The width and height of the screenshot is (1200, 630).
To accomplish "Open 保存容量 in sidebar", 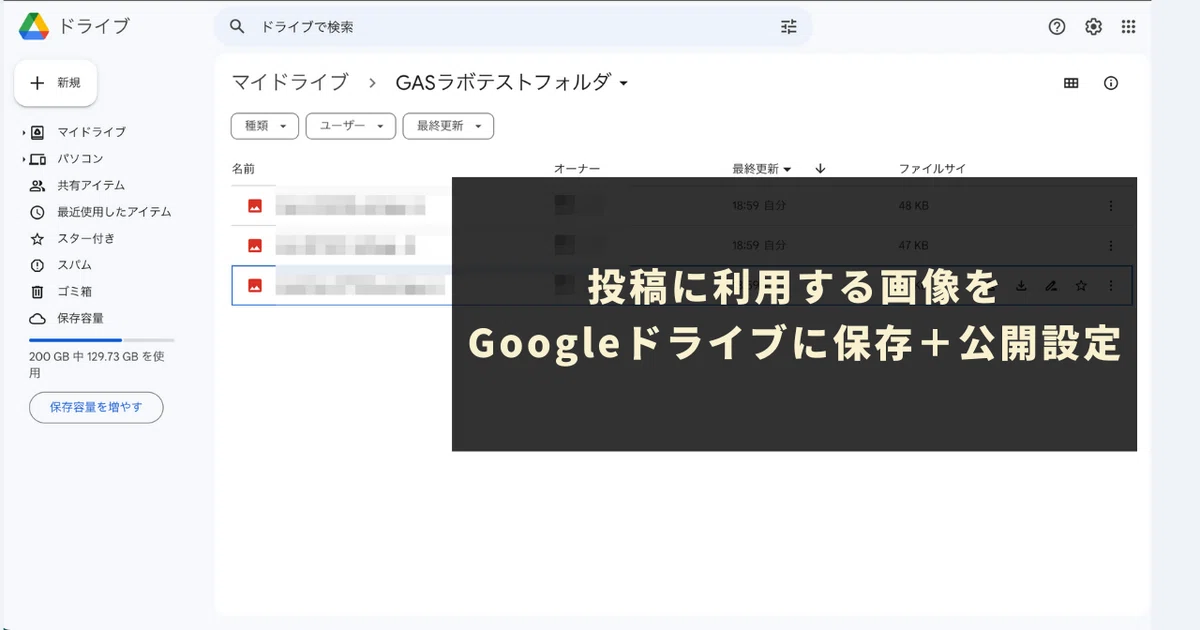I will tap(80, 318).
